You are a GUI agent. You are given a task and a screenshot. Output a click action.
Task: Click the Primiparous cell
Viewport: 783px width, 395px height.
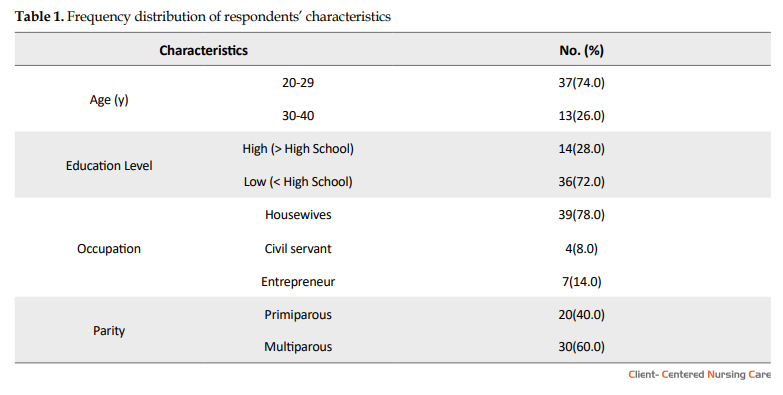tap(298, 315)
